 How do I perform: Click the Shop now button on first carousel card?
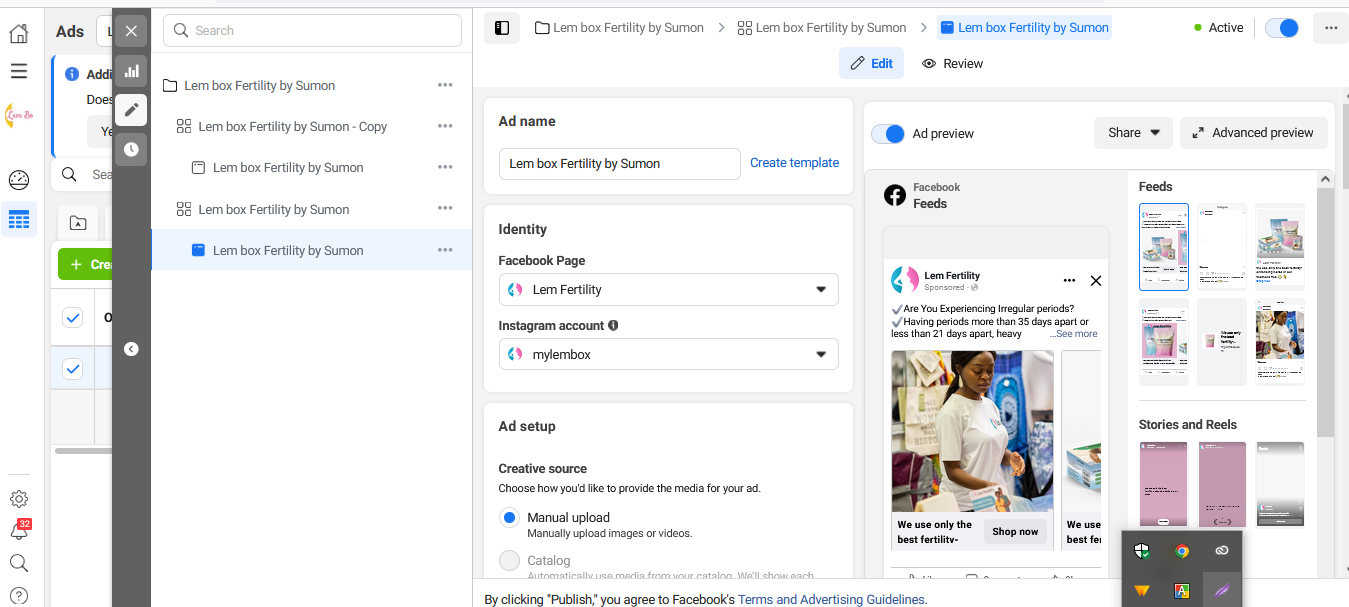tap(1015, 532)
